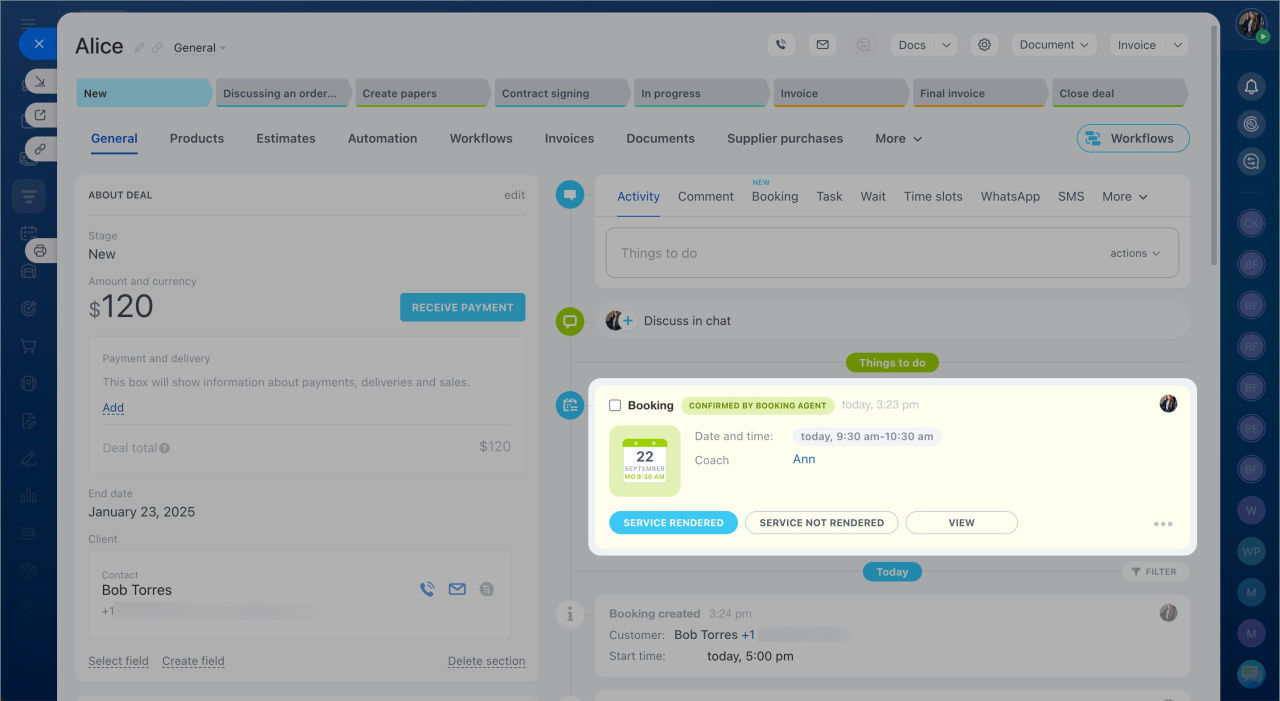Call Bob Torres using phone icon

tap(427, 590)
